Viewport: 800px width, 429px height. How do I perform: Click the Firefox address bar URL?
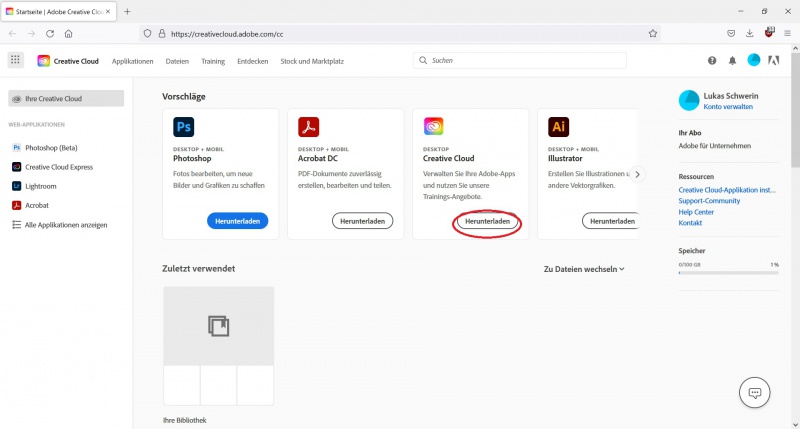[227, 34]
